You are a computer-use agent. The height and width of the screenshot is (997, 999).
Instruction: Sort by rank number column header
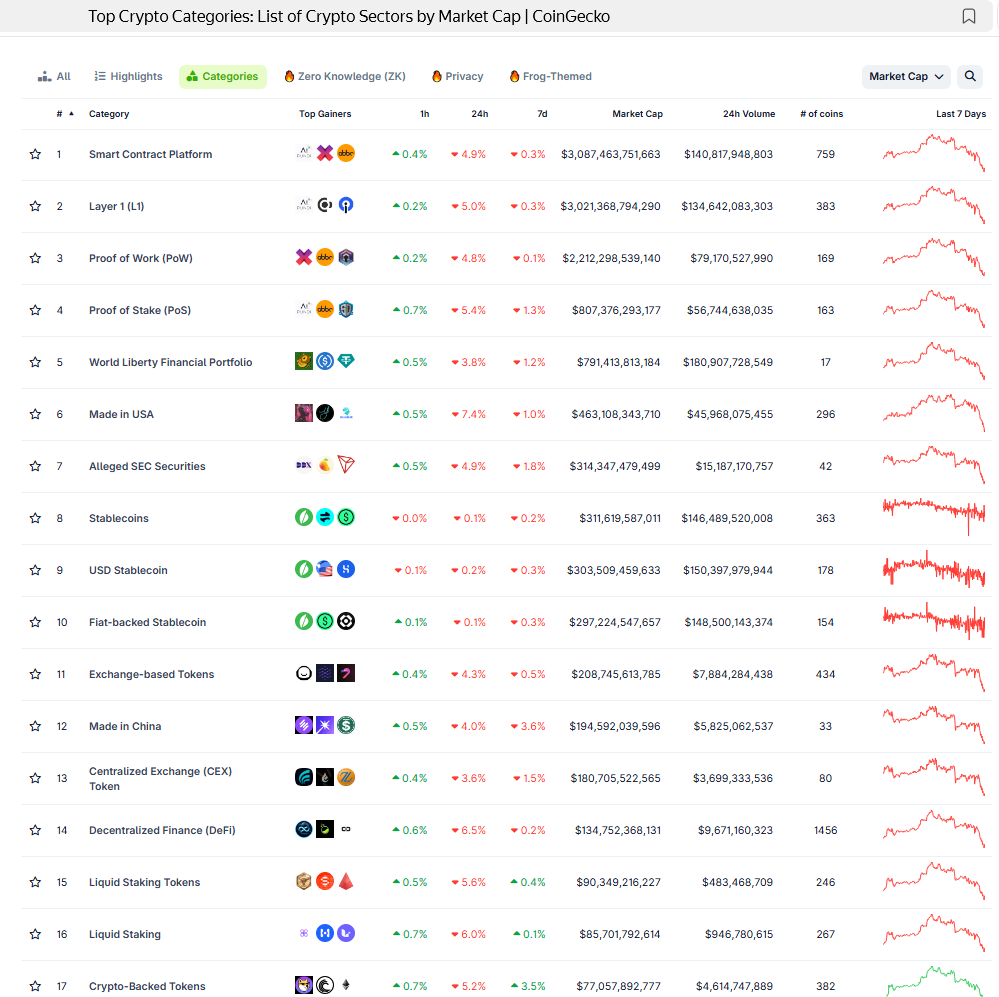(60, 114)
